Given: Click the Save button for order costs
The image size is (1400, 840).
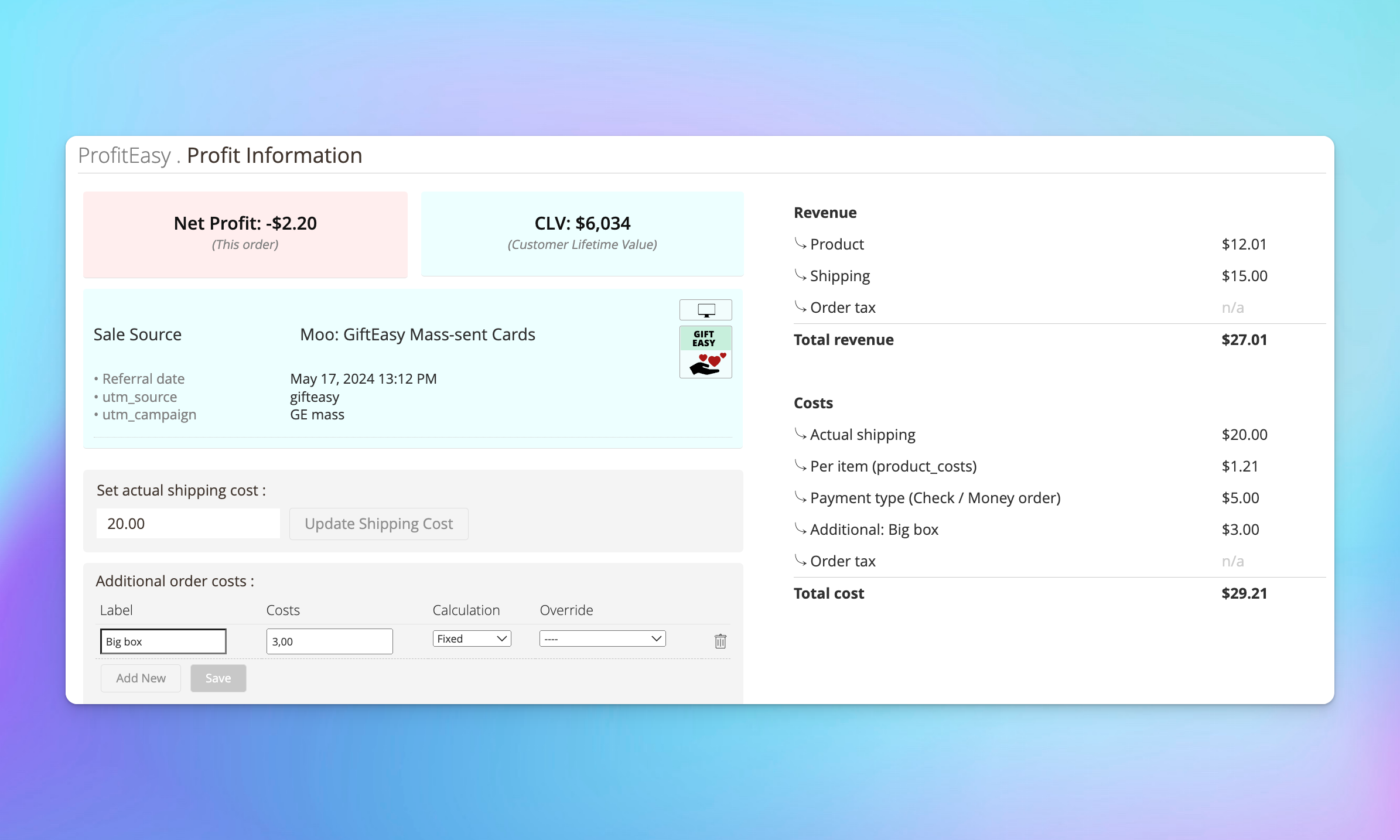Looking at the screenshot, I should [218, 678].
